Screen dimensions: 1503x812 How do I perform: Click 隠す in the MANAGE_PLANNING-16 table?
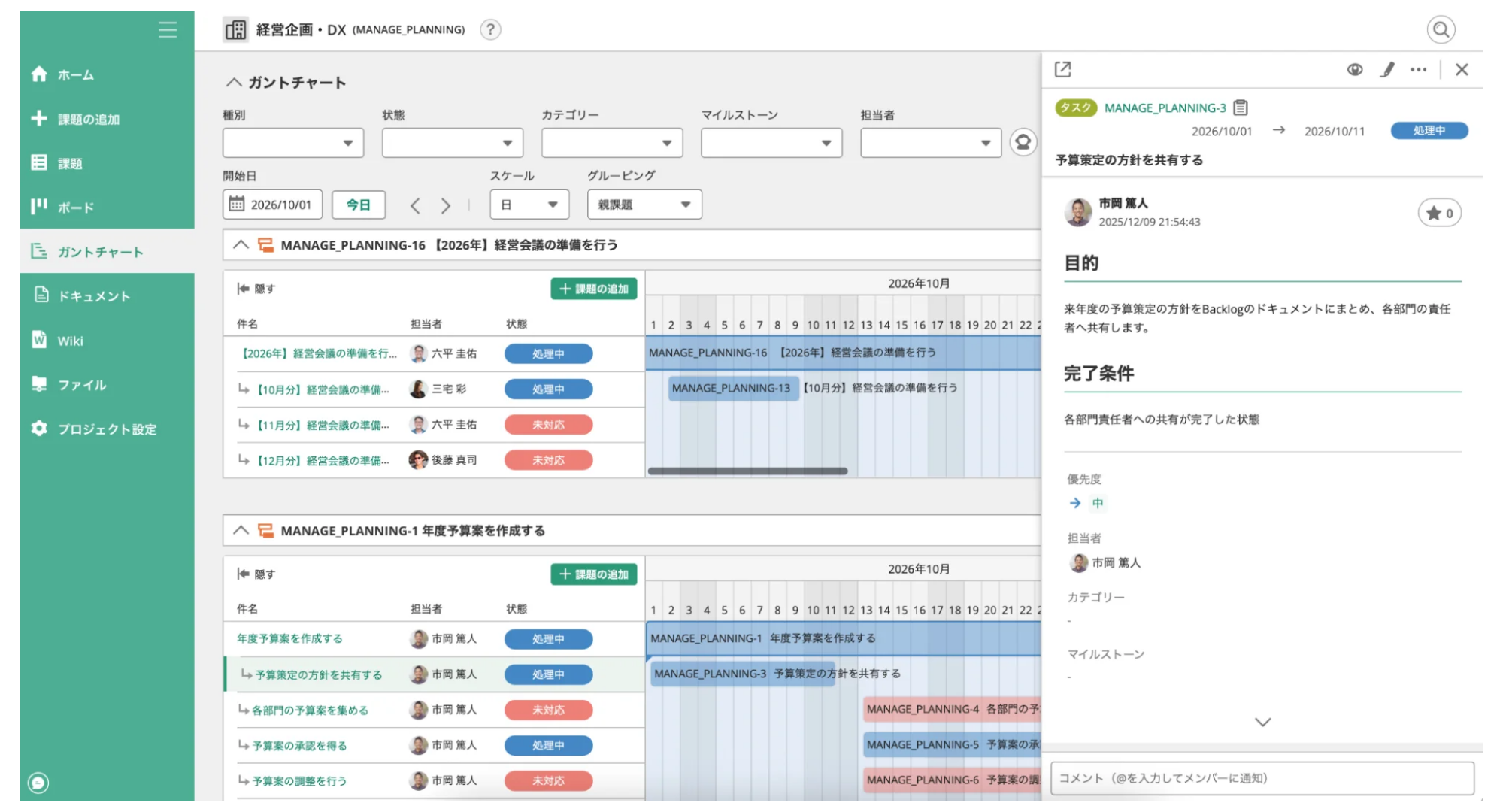pos(256,289)
